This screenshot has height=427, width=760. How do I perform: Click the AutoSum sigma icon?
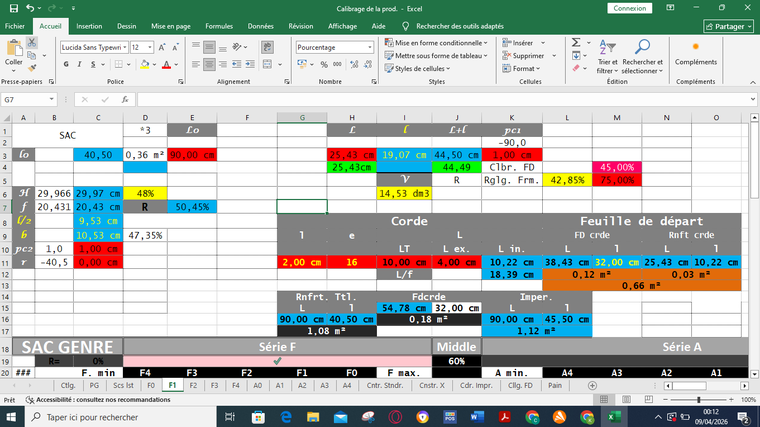point(576,43)
